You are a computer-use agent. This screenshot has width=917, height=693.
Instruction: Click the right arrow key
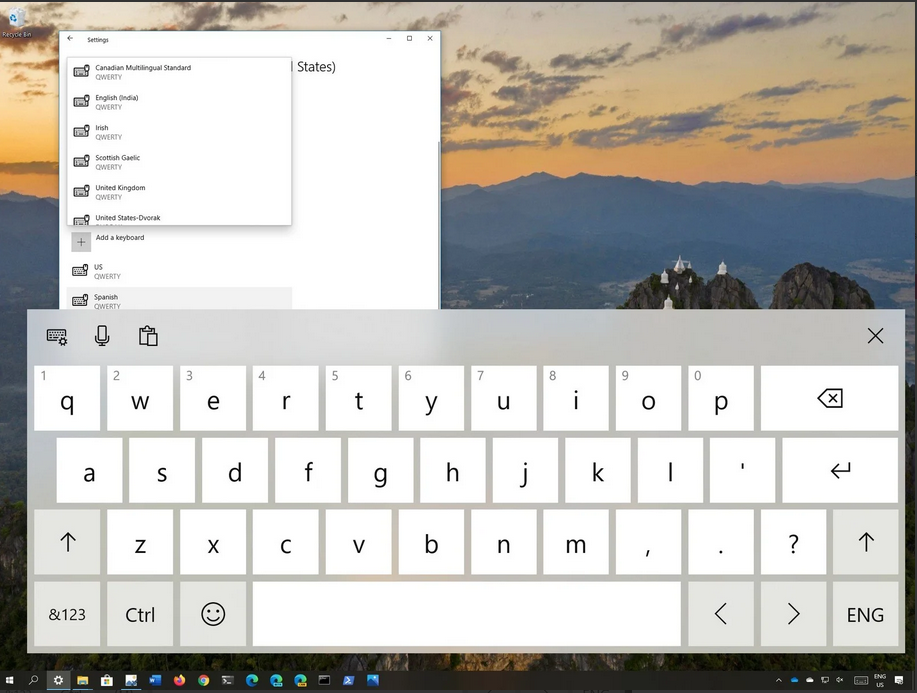pyautogui.click(x=793, y=614)
